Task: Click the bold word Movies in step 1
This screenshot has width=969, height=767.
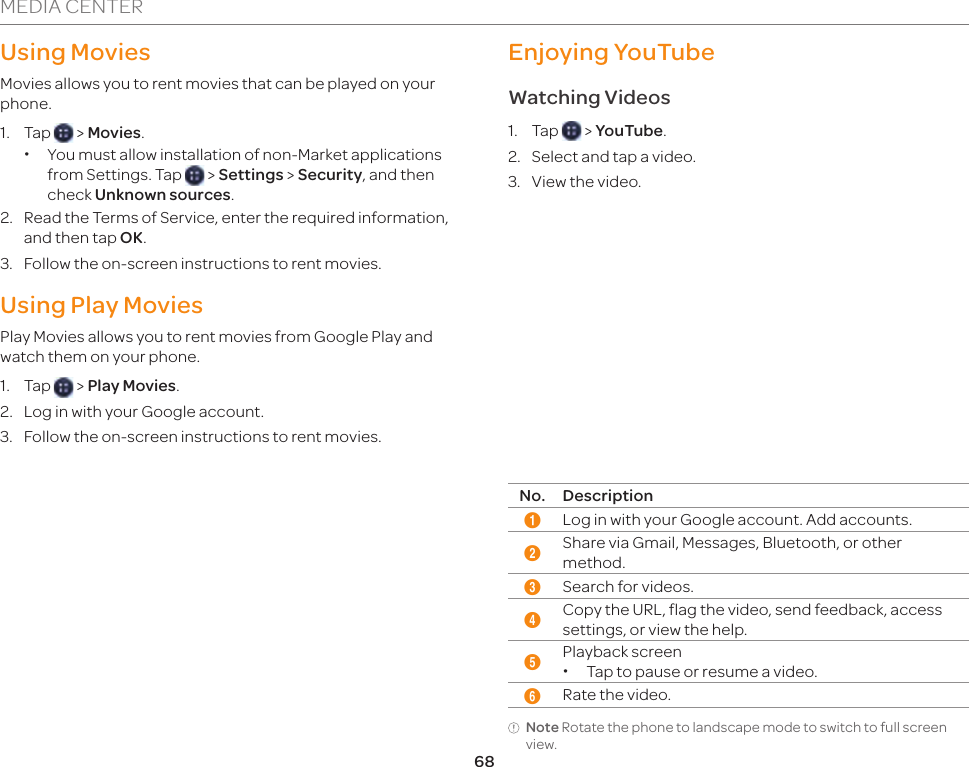Action: pyautogui.click(x=114, y=133)
